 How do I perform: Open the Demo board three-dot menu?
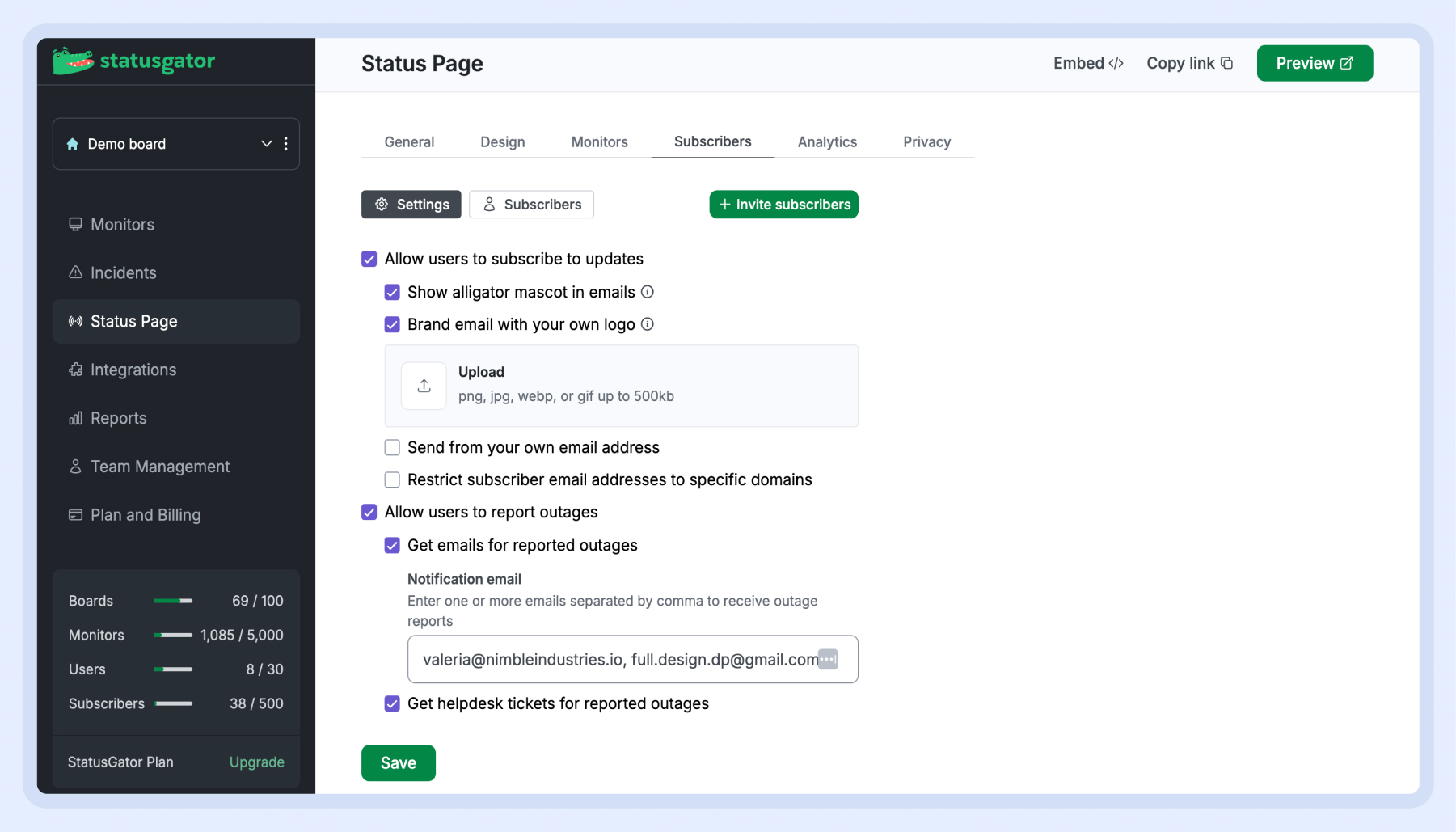[x=286, y=144]
